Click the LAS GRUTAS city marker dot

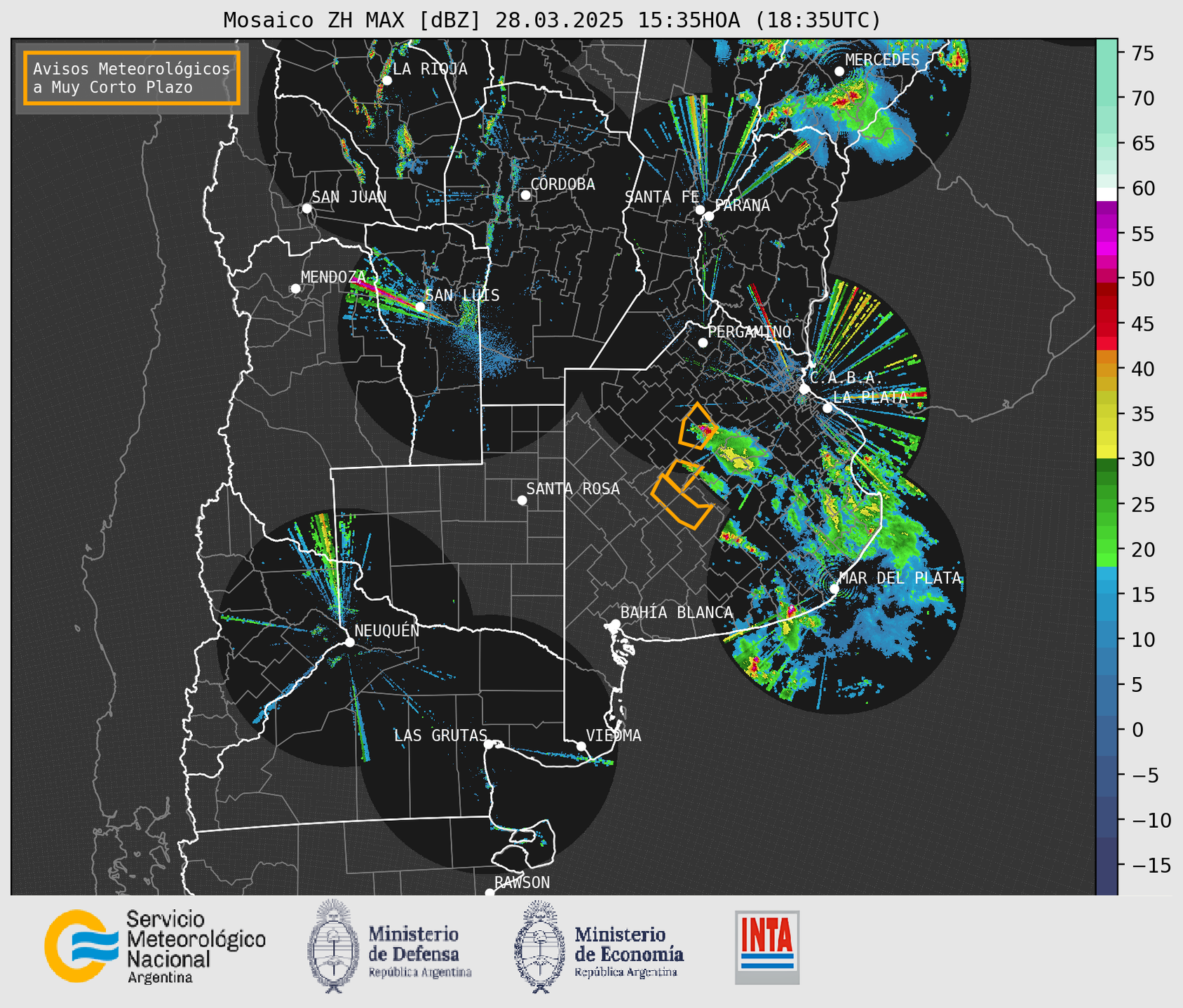click(489, 744)
